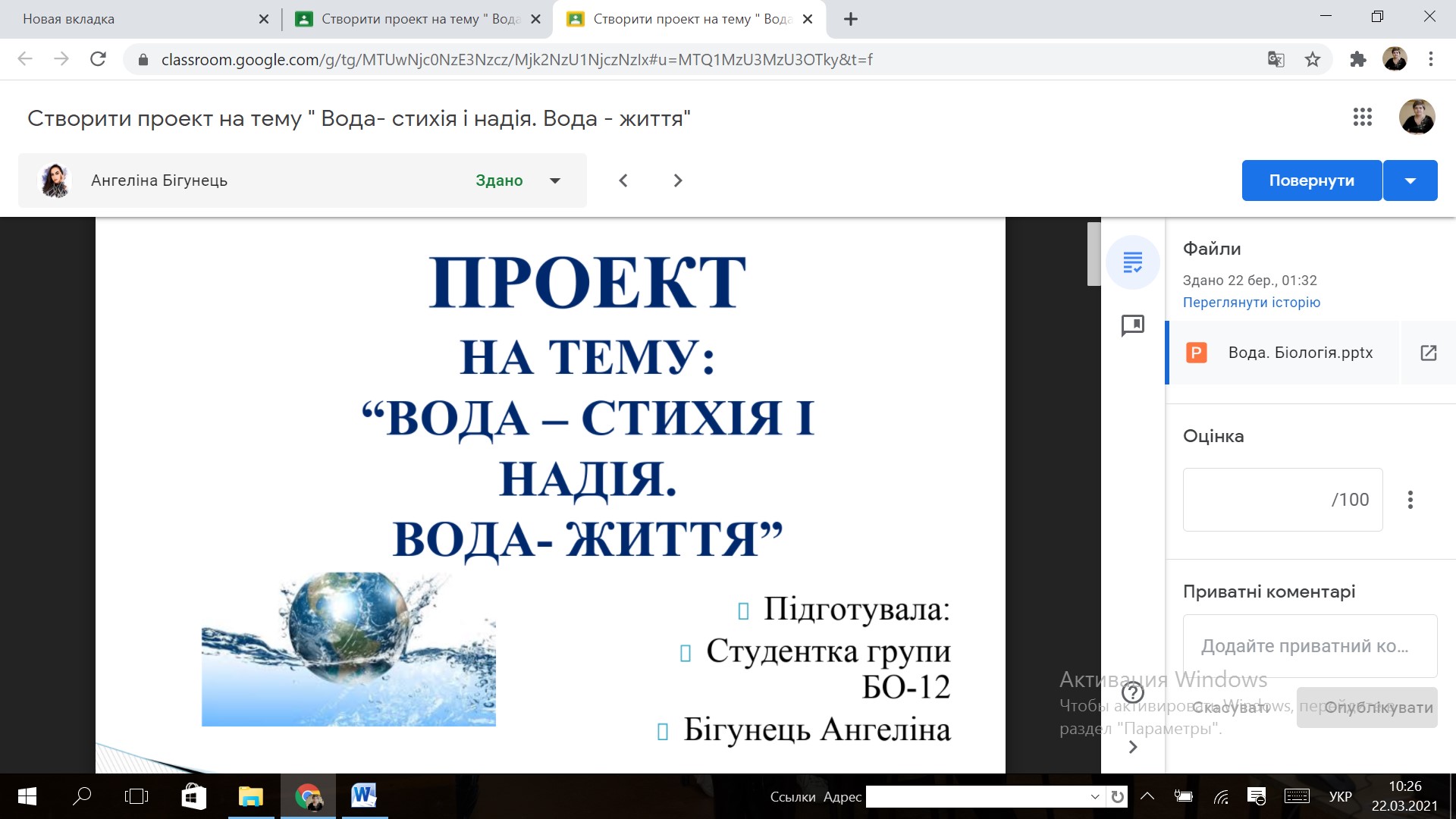Viewport: 1456px width, 819px height.
Task: Close the Новая вкладка tab
Action: 264,19
